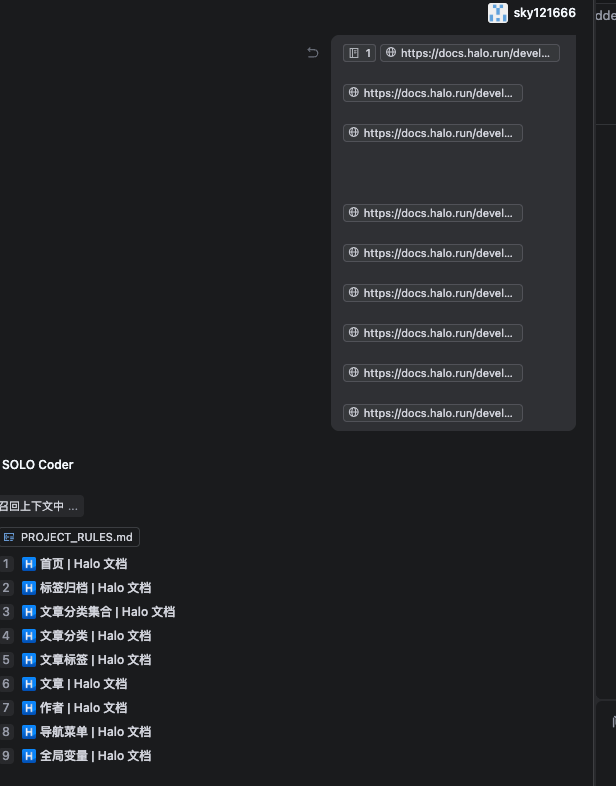The height and width of the screenshot is (786, 616).
Task: Open the second docs.halo.run URL chip
Action: [x=433, y=93]
